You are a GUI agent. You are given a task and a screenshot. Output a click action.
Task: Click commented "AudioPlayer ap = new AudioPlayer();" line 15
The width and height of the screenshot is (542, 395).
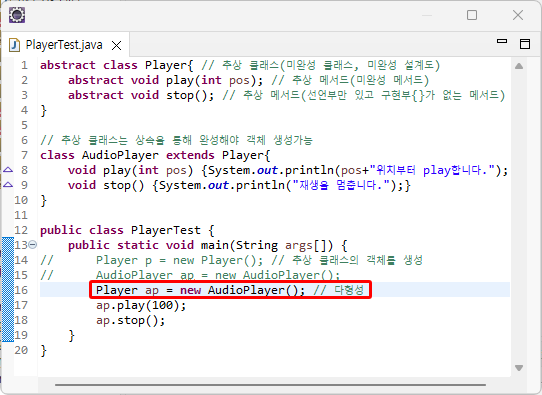[218, 275]
